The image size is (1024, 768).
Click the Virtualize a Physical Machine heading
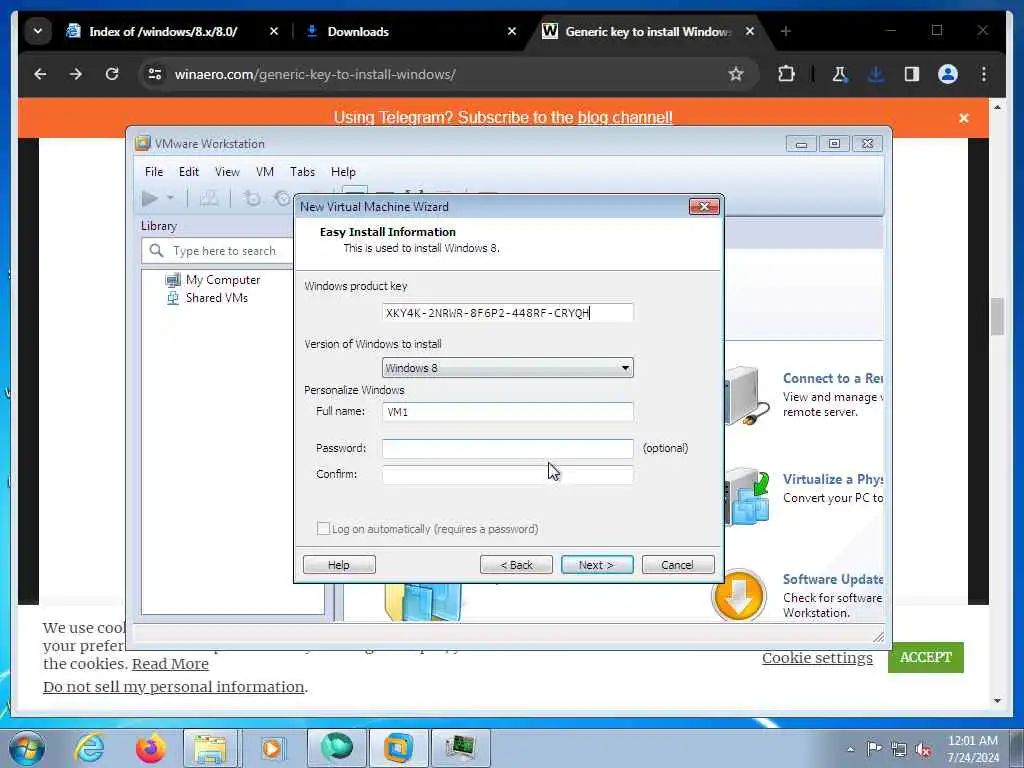tap(833, 479)
